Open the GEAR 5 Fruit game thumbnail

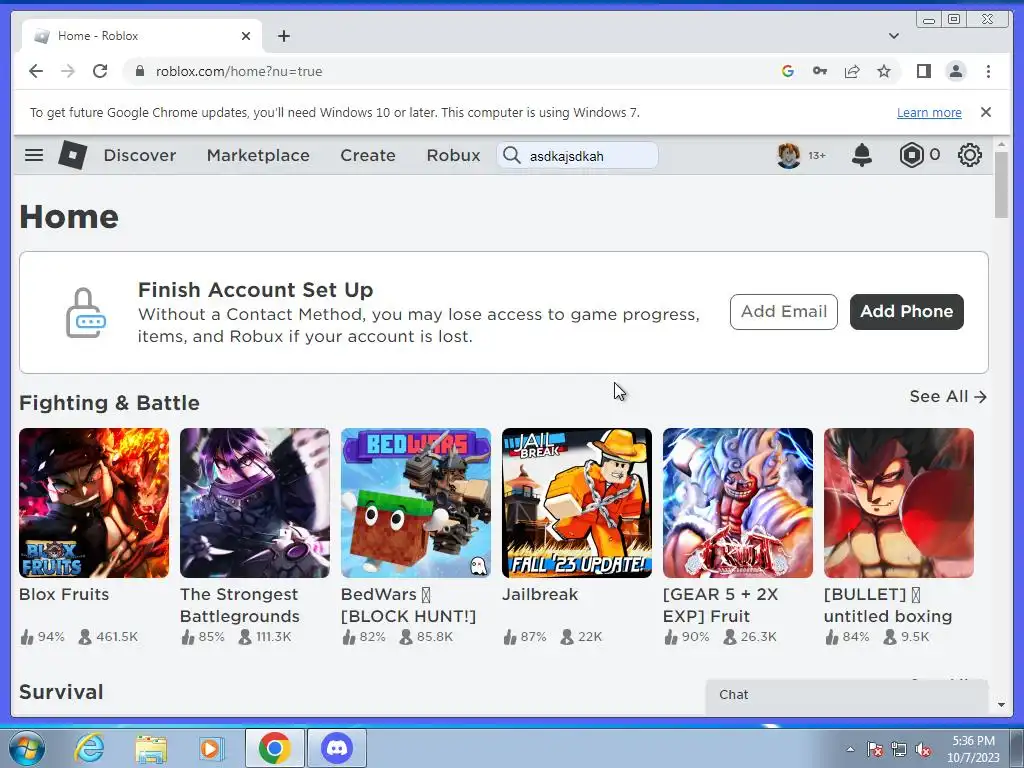coord(738,503)
